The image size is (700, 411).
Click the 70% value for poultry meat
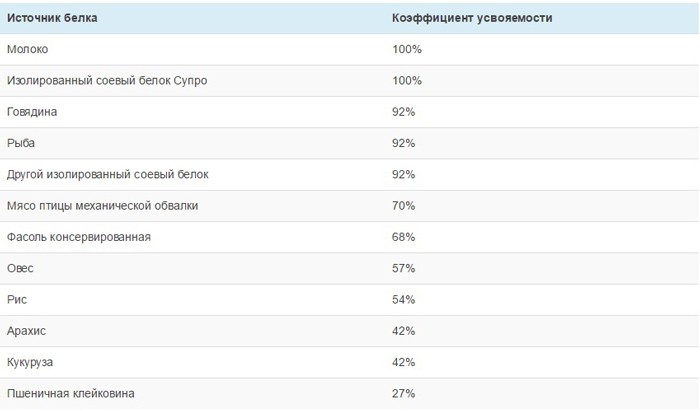point(404,206)
